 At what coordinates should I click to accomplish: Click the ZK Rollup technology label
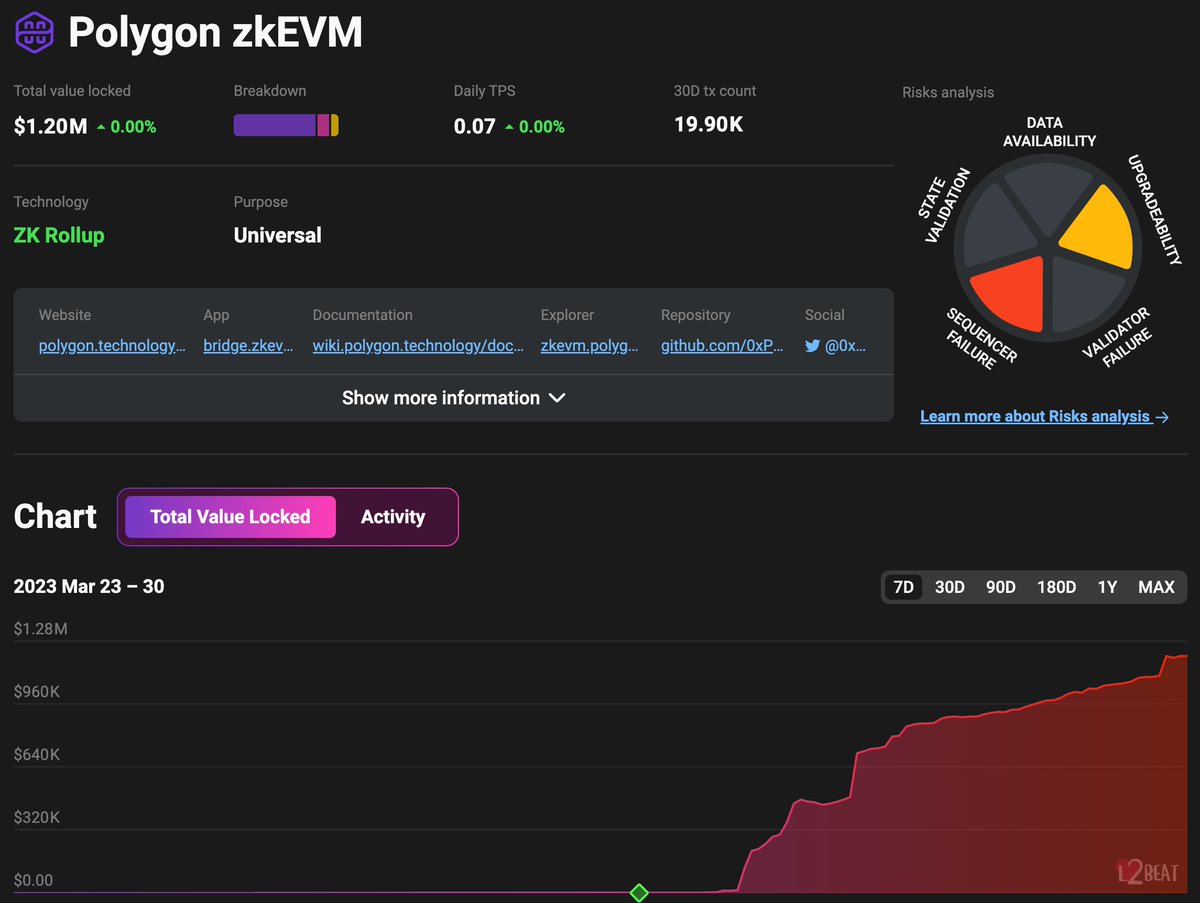point(59,236)
